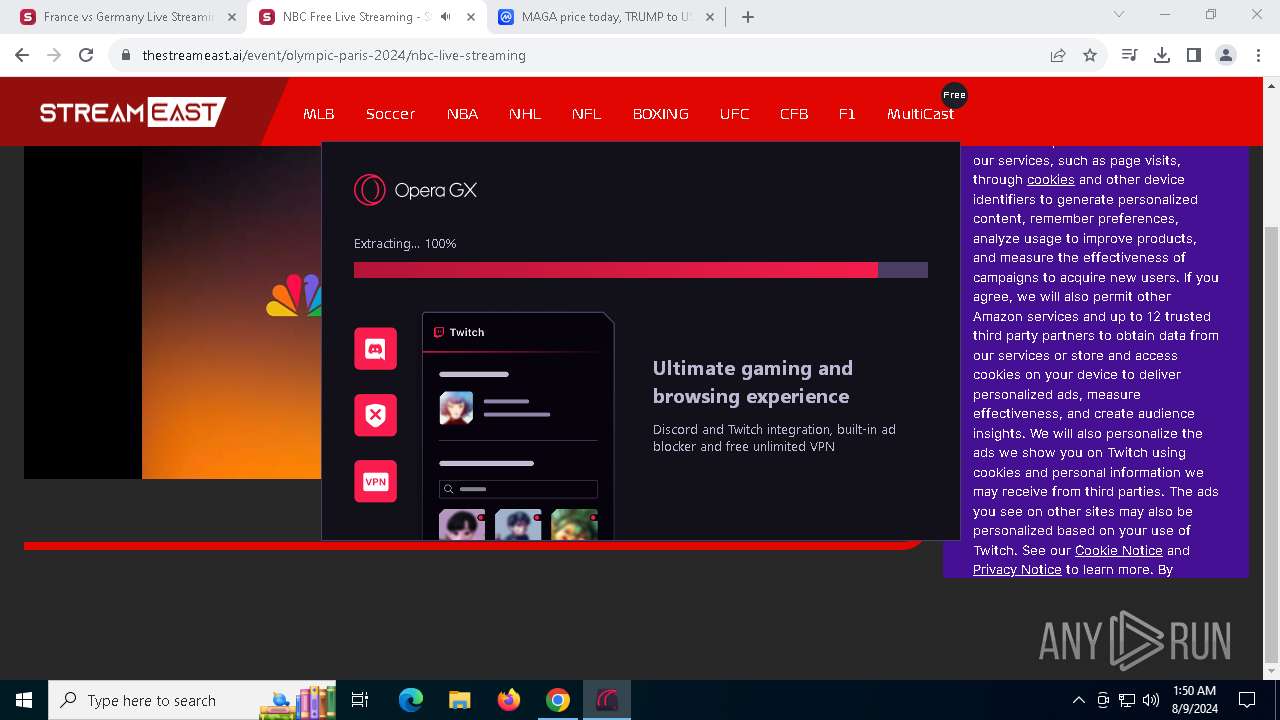Open F1 section in StreamEast nav
The image size is (1280, 720).
847,114
